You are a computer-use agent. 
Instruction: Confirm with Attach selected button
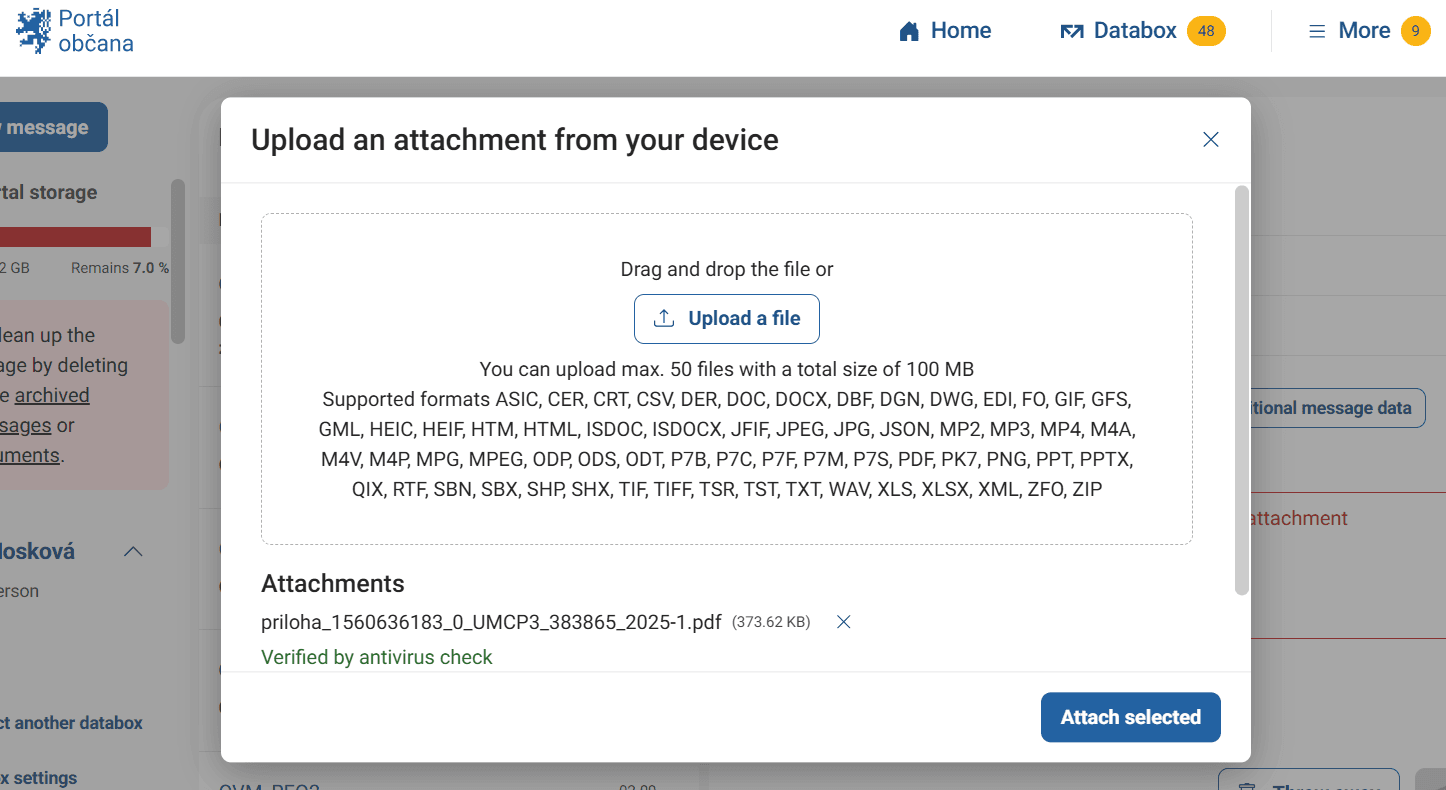click(x=1130, y=717)
